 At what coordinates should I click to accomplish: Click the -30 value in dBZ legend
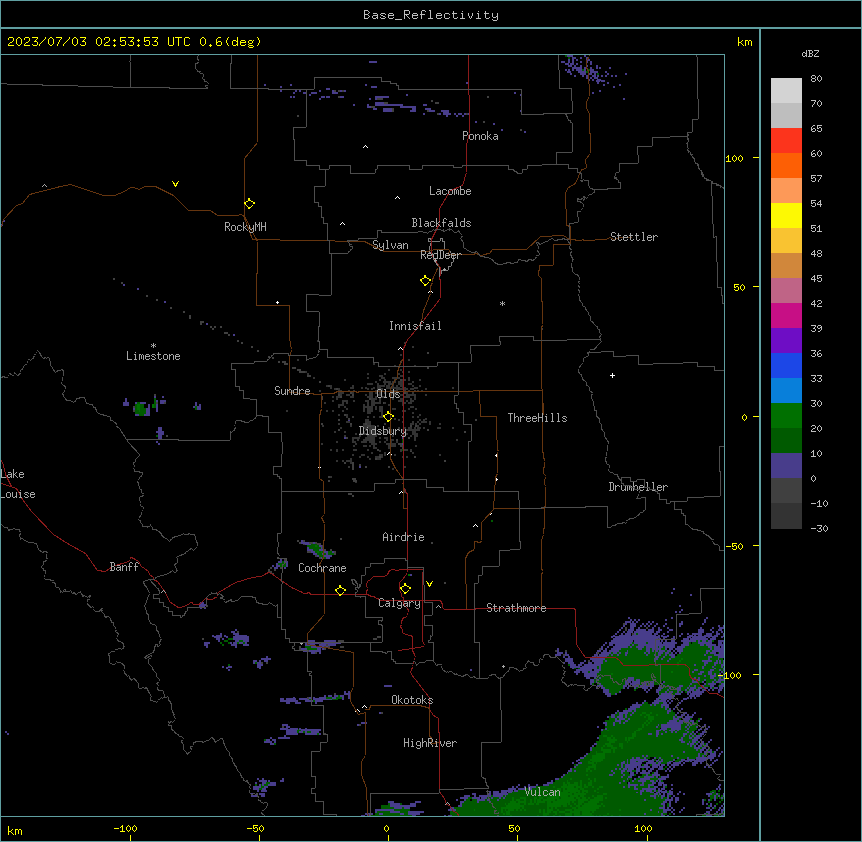coord(819,528)
